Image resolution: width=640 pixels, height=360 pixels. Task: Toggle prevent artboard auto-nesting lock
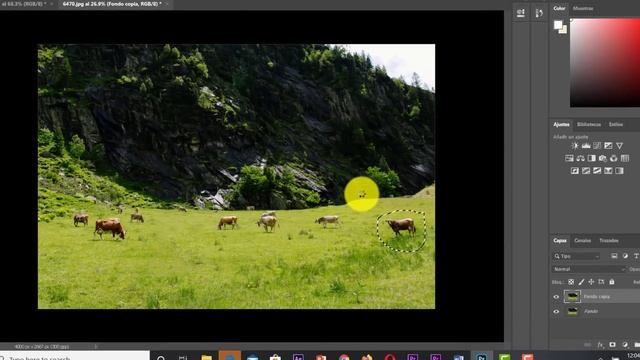601,282
